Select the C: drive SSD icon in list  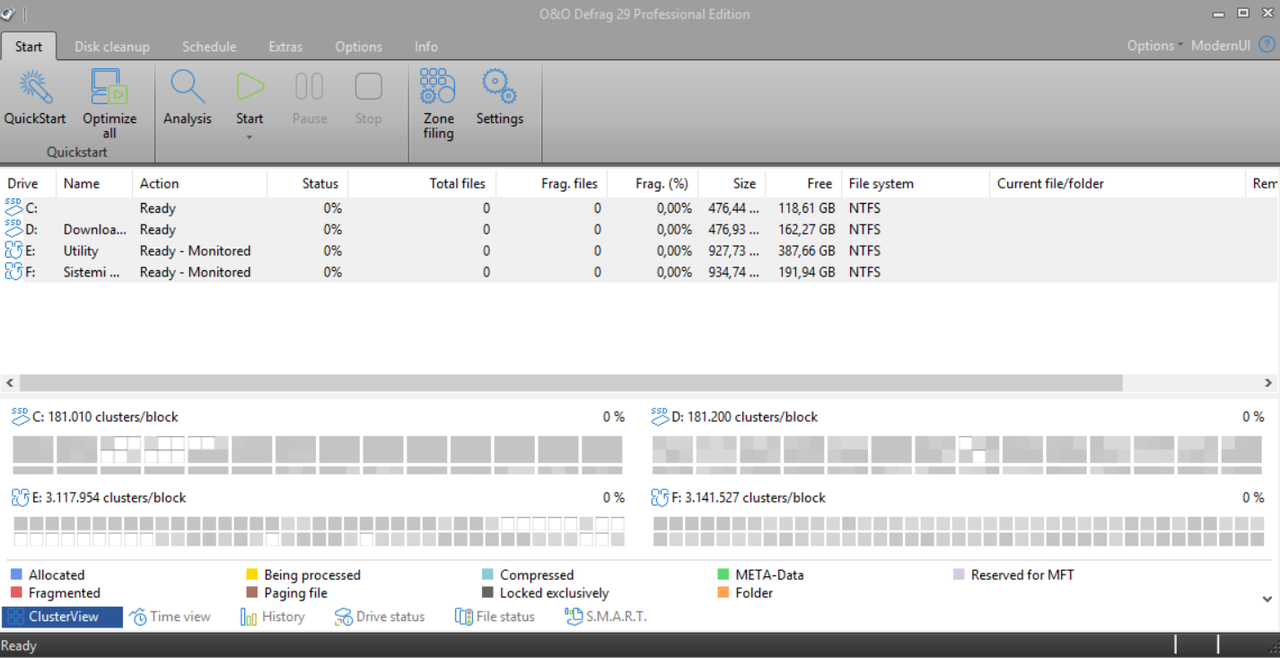pos(14,207)
